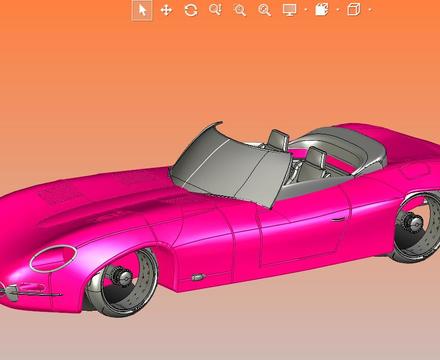Open dropdown arrow beside pages icon
Viewport: 440px width, 360px height.
[338, 10]
